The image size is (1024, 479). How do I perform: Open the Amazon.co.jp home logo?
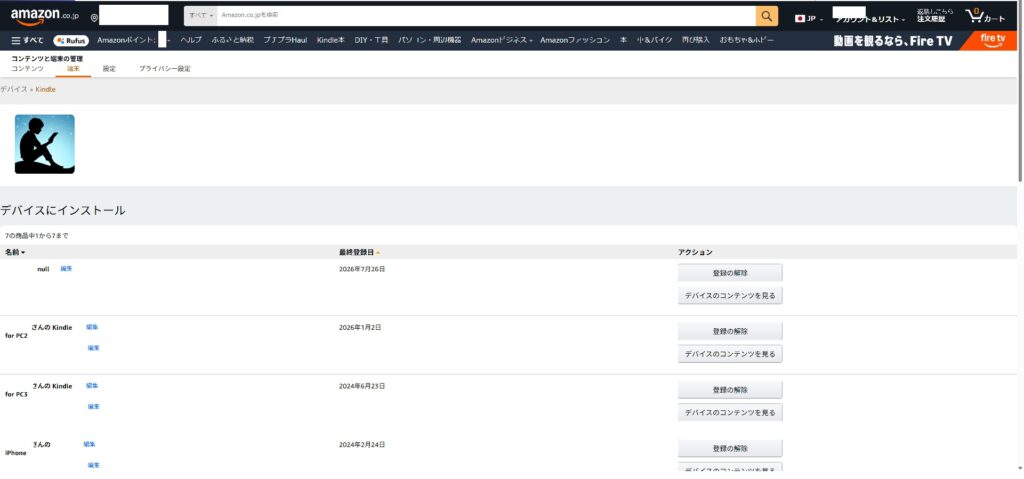click(44, 16)
